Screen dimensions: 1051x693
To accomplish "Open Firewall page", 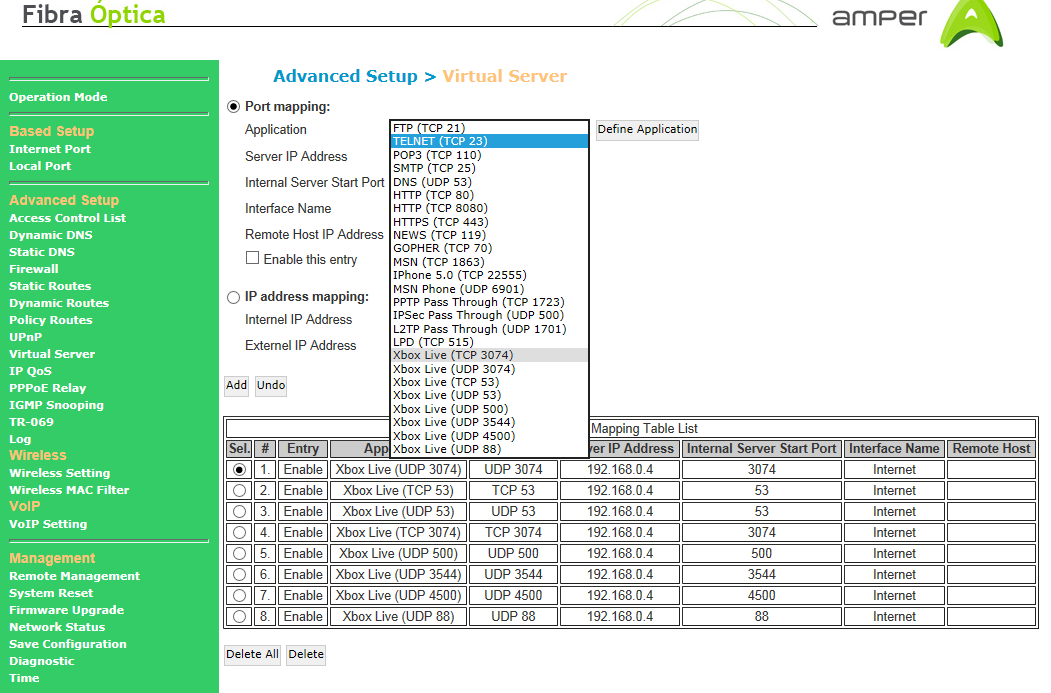I will pyautogui.click(x=34, y=269).
